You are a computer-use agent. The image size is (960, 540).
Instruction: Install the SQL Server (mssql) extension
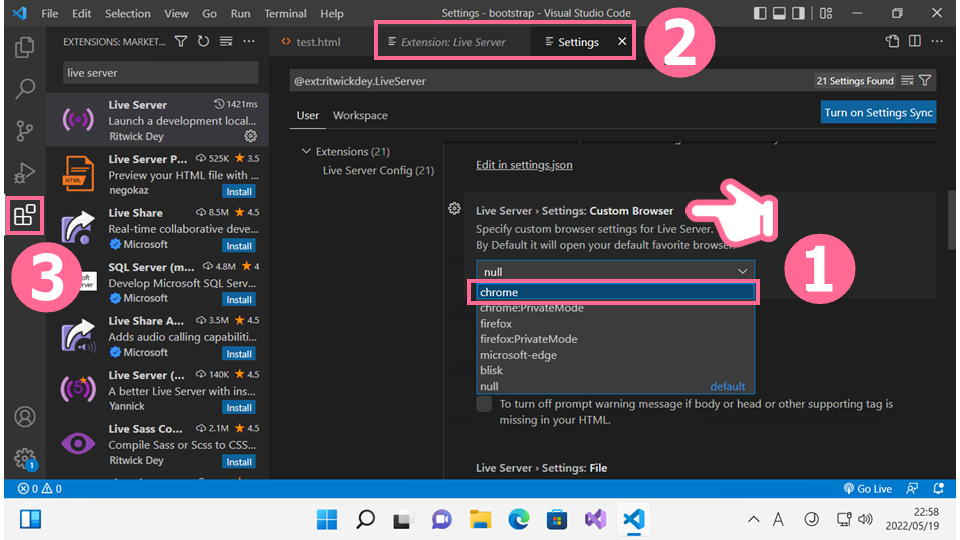pyautogui.click(x=239, y=299)
